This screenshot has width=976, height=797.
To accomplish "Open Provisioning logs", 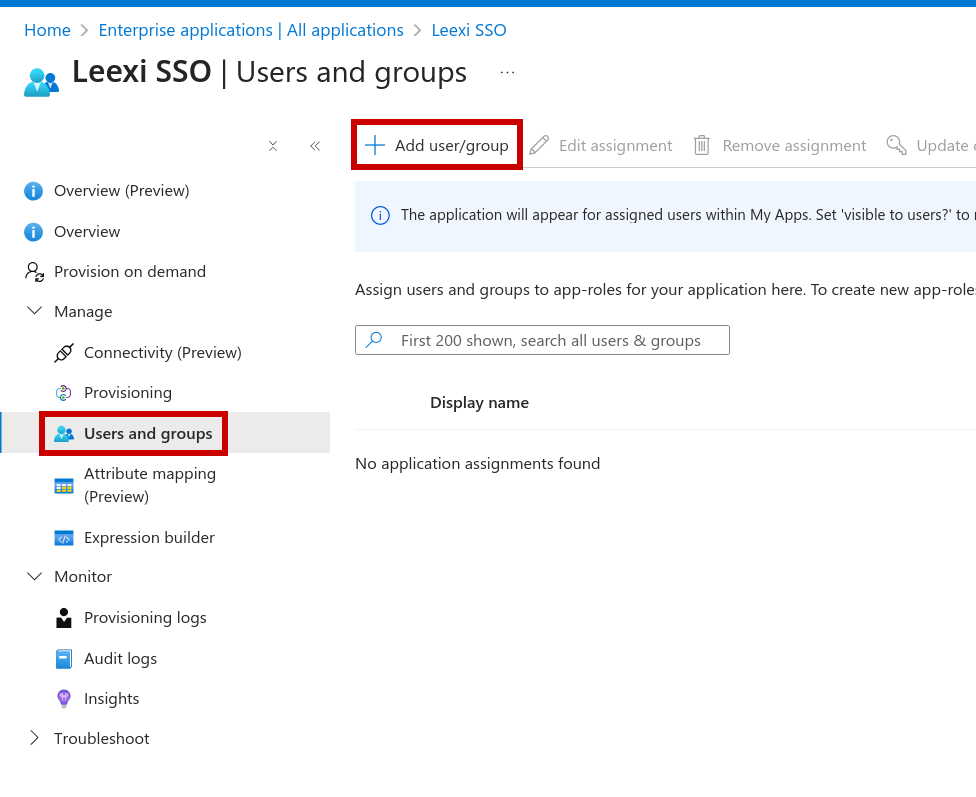I will [145, 618].
